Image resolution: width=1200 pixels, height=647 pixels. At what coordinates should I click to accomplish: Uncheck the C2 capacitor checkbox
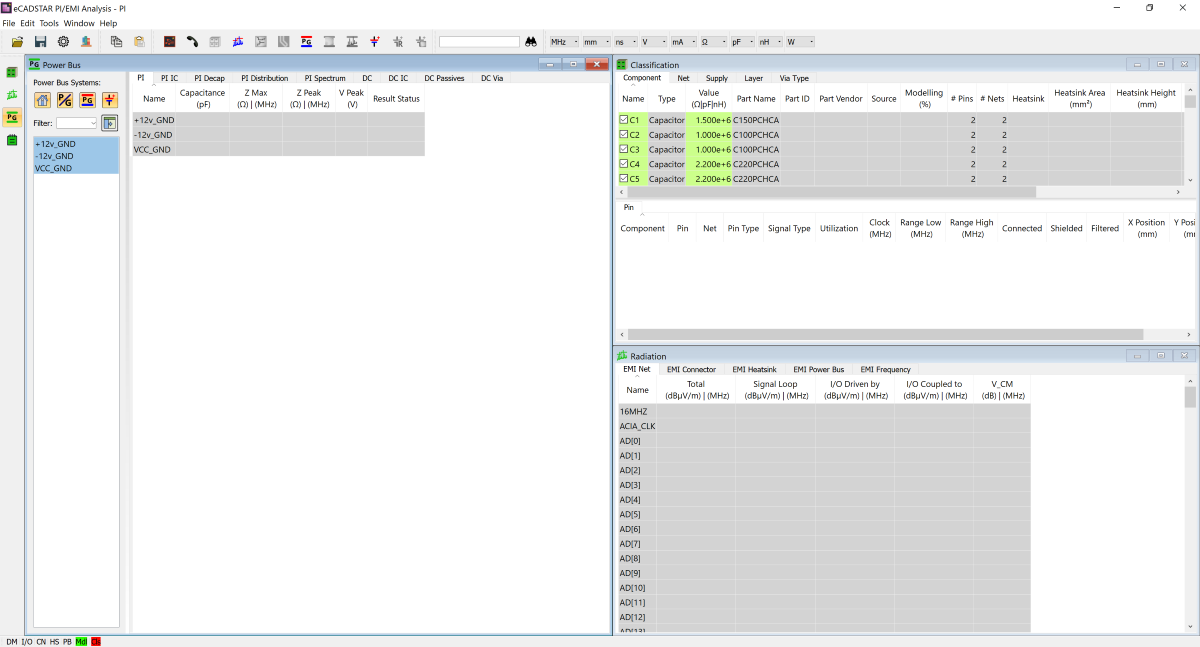point(625,135)
